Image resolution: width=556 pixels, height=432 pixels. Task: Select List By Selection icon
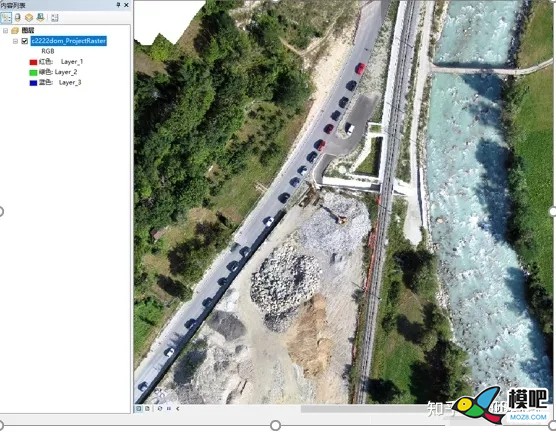(x=41, y=17)
